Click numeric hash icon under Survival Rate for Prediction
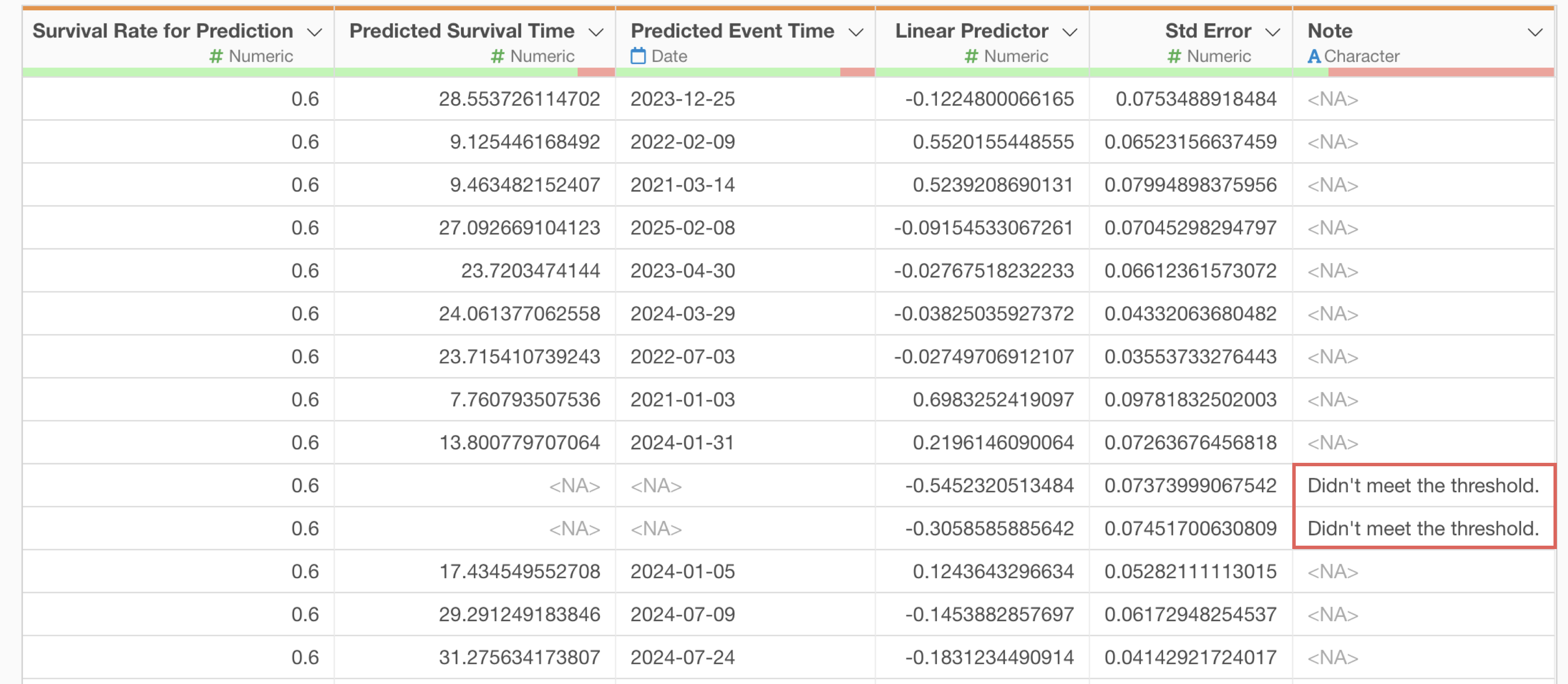The width and height of the screenshot is (1568, 684). point(216,57)
